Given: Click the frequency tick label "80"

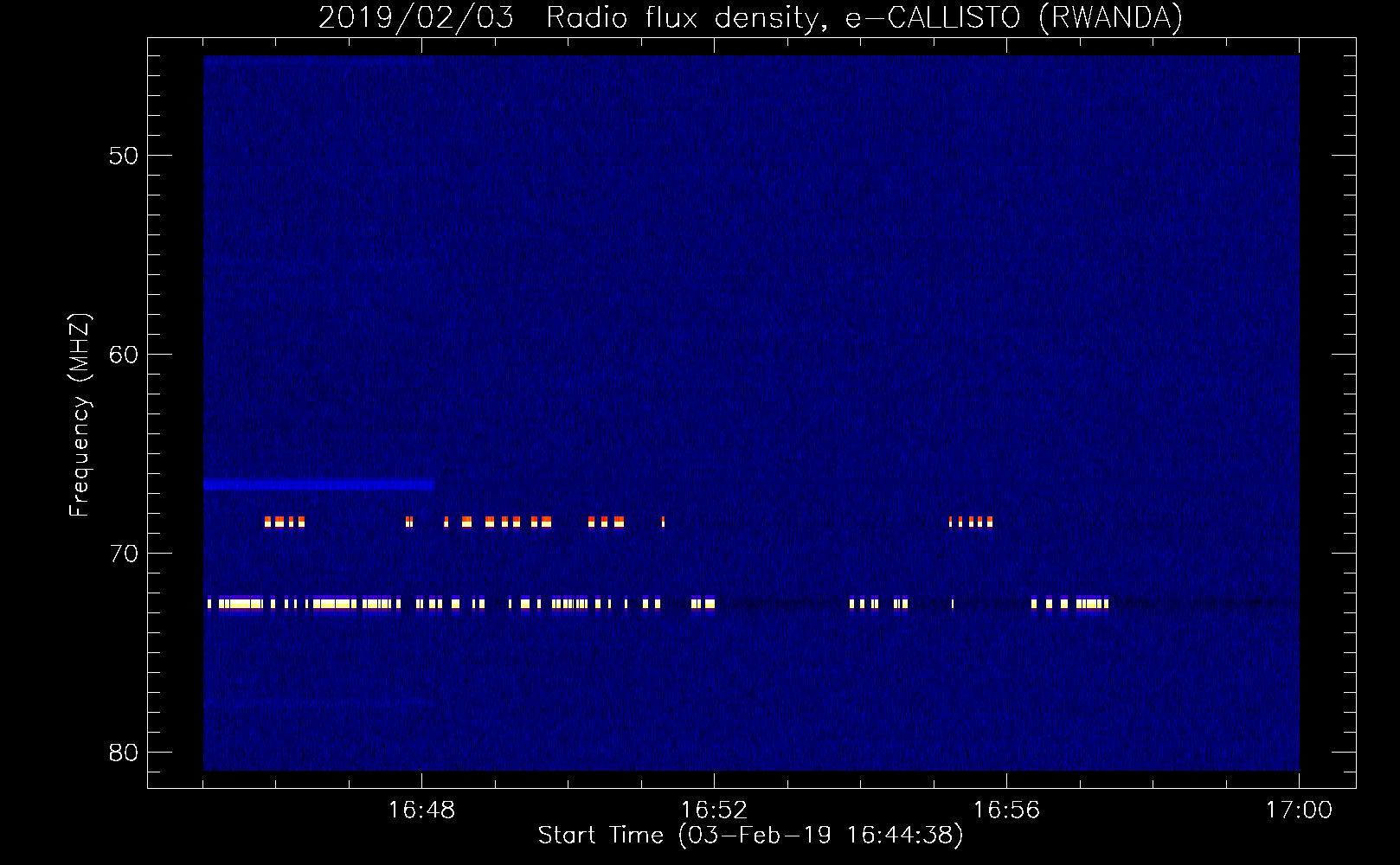Looking at the screenshot, I should pyautogui.click(x=124, y=753).
